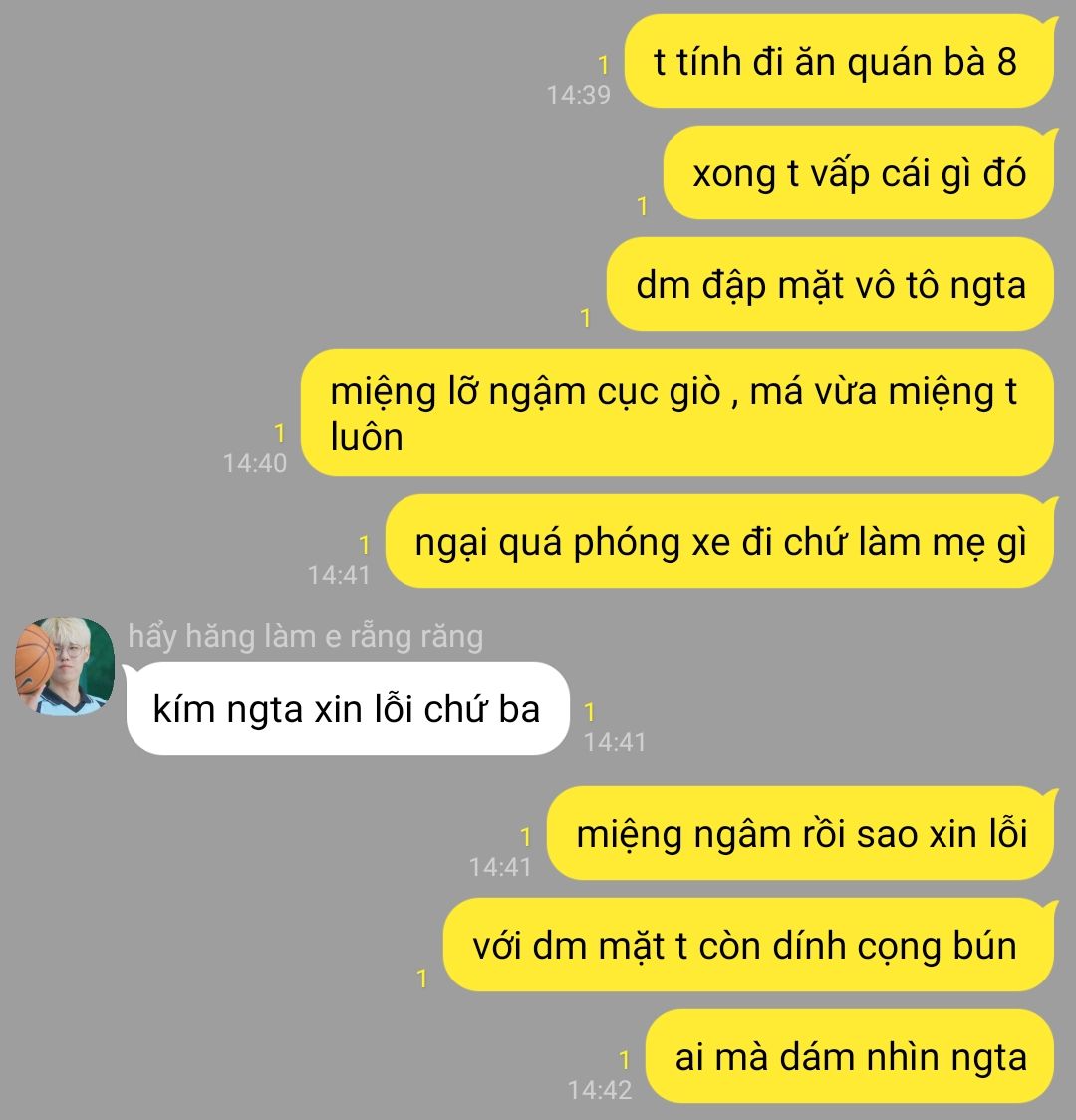This screenshot has width=1076, height=1120.
Task: Tap the bubble "dm đập mặt vô tô ngta"
Action: click(831, 284)
